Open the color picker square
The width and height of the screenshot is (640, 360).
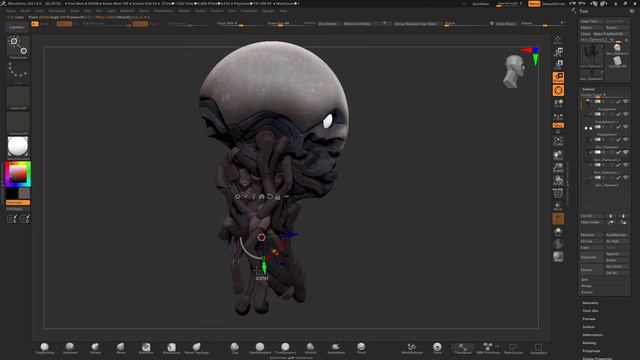(18, 174)
